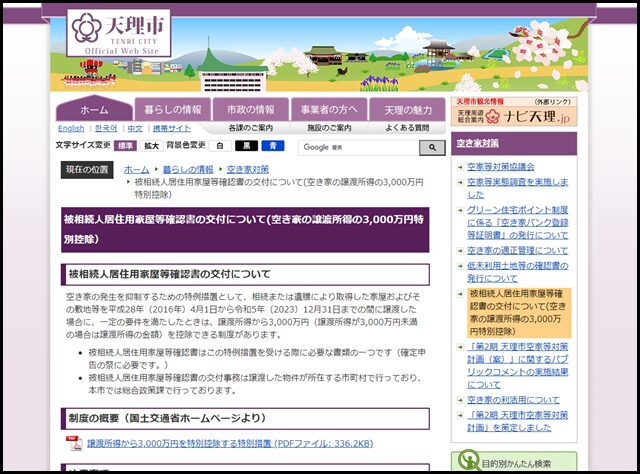Open 空家等実態調査を実施しました sidebar link

pos(518,188)
